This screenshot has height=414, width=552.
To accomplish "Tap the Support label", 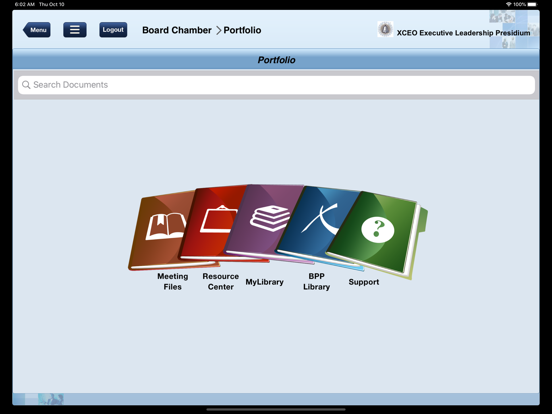I will click(364, 282).
